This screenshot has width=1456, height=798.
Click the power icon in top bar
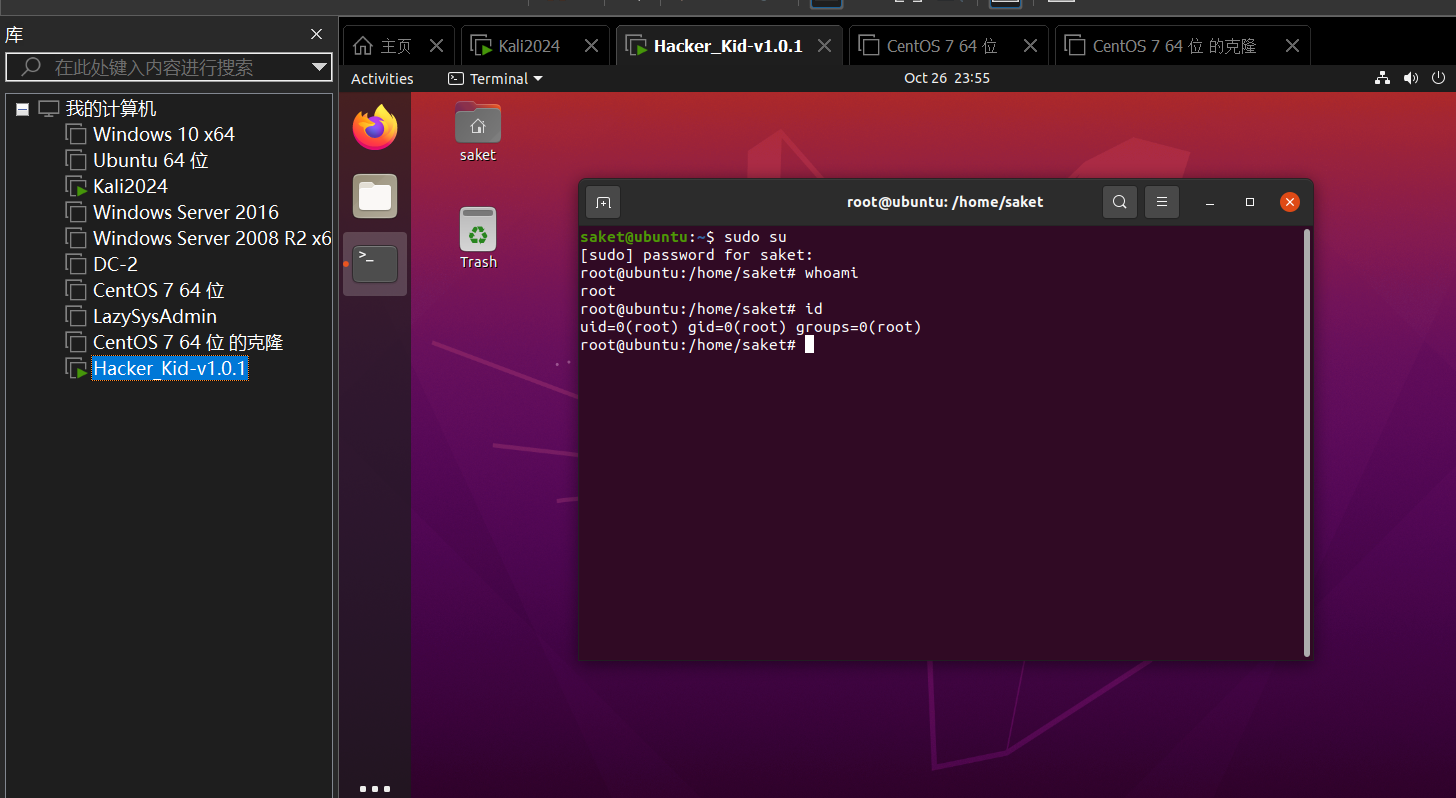1439,78
